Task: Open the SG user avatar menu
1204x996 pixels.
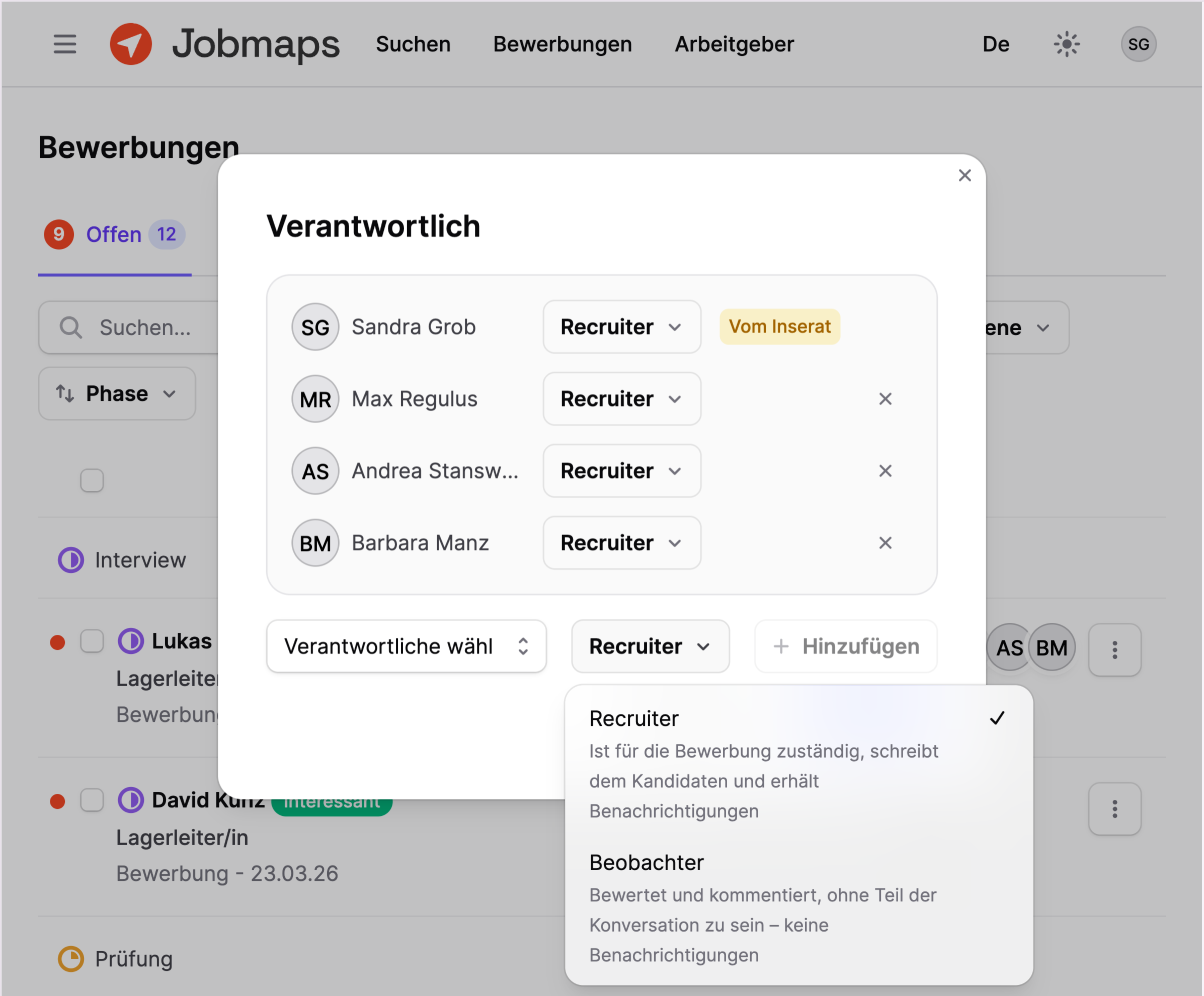Action: pos(1138,44)
